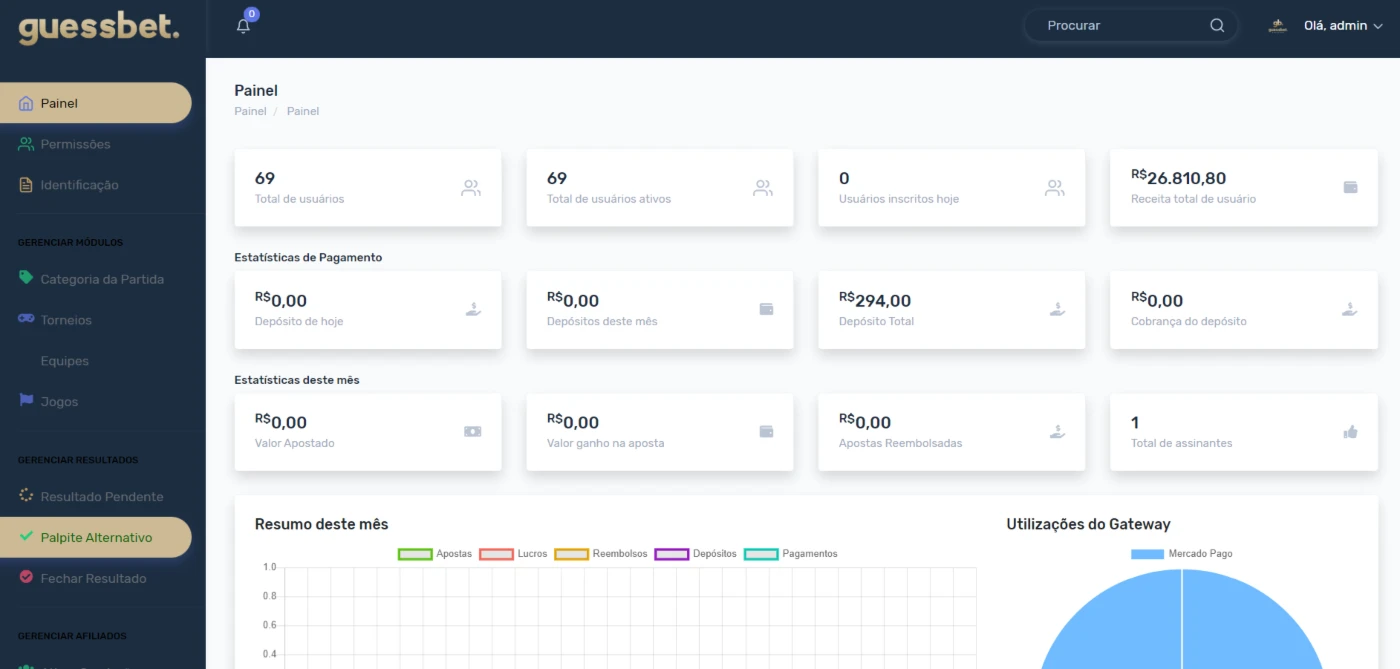Expand the Permissões sidebar menu
1400x669 pixels.
[75, 144]
